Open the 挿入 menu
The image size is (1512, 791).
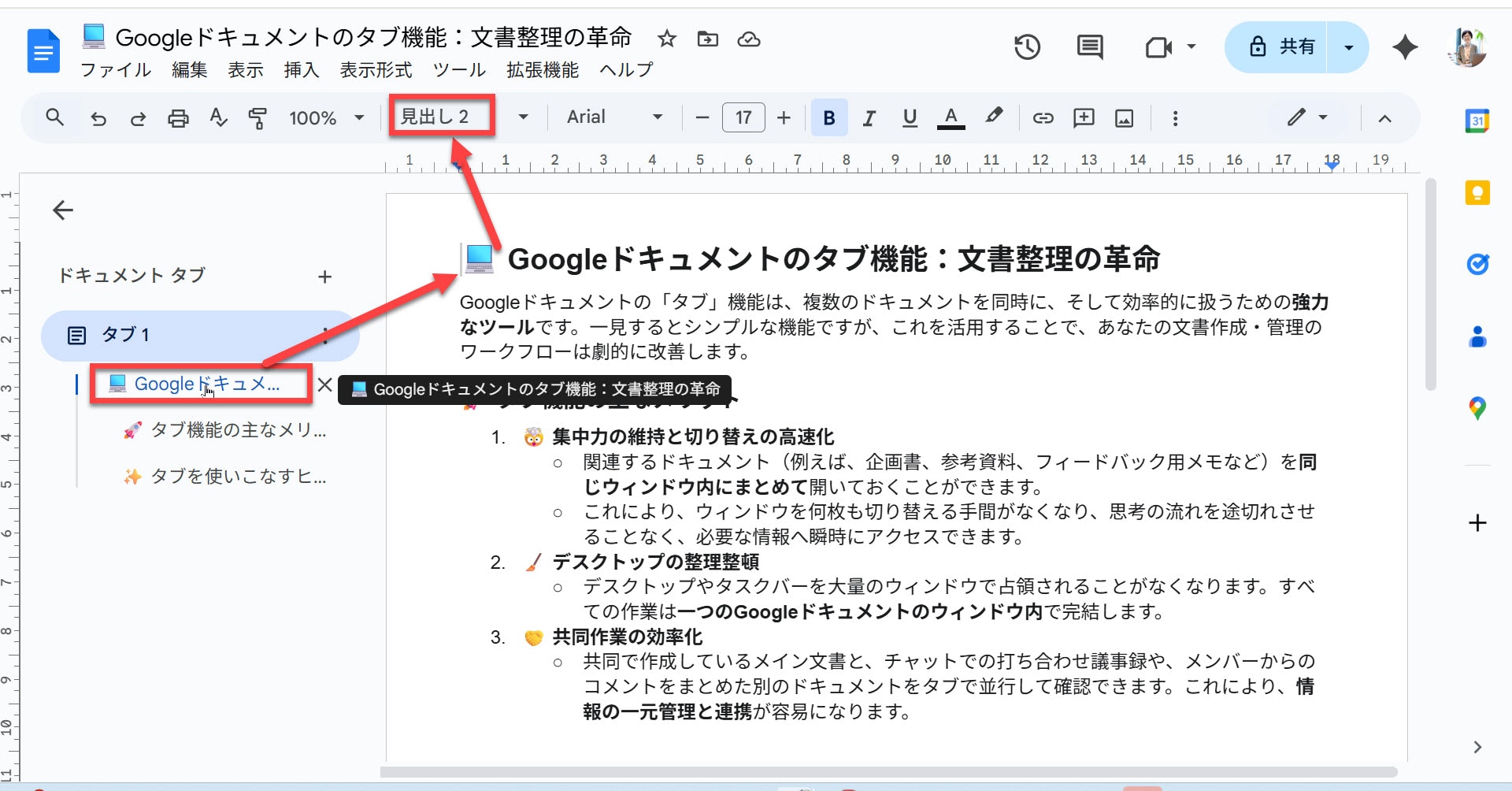[301, 70]
